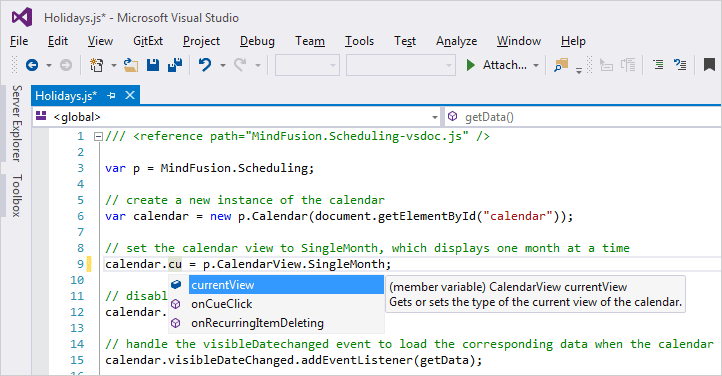Undo the last edit via toolbar icon
Image resolution: width=722 pixels, height=376 pixels.
coord(205,65)
